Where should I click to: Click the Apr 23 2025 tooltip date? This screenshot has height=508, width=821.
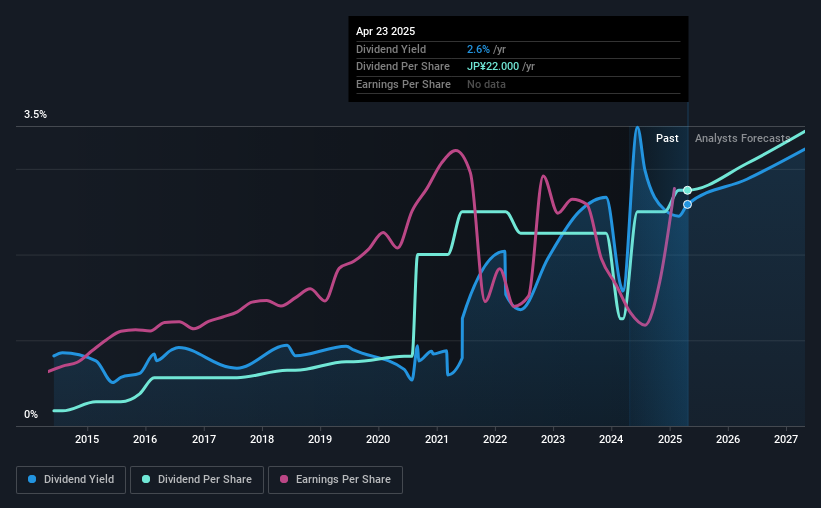[x=385, y=31]
